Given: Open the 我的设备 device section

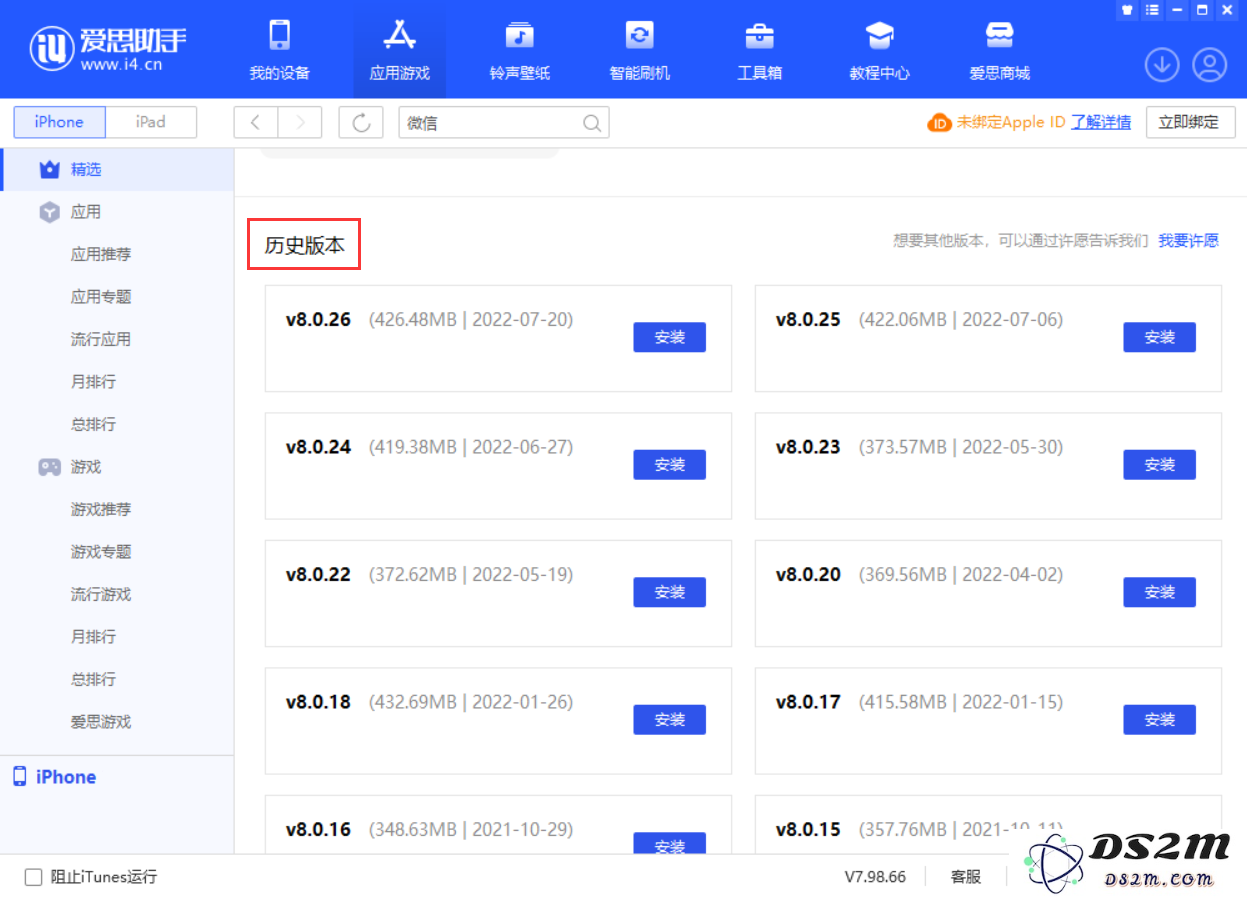Looking at the screenshot, I should (x=279, y=48).
